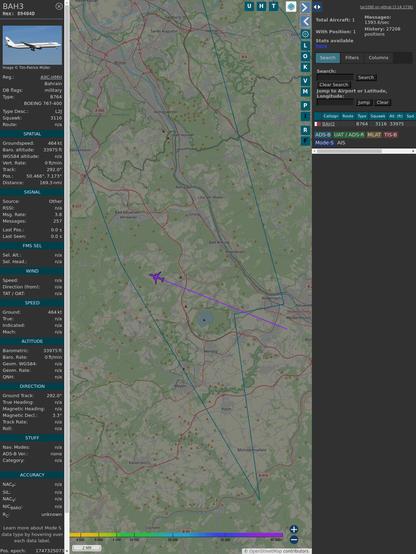The image size is (416, 554).
Task: Zoom out with the minus button
Action: click(294, 540)
